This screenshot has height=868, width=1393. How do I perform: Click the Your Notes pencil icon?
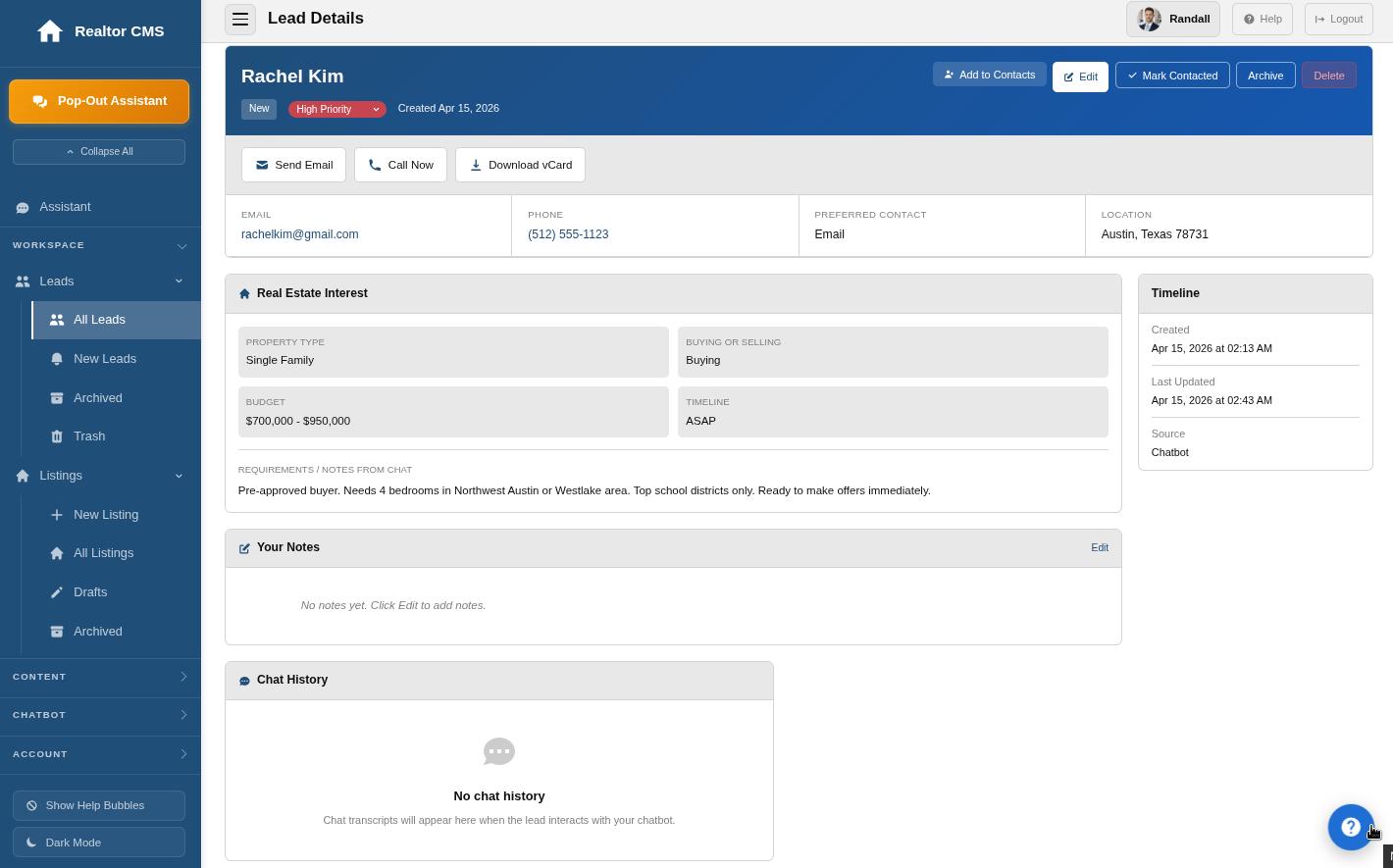(244, 548)
